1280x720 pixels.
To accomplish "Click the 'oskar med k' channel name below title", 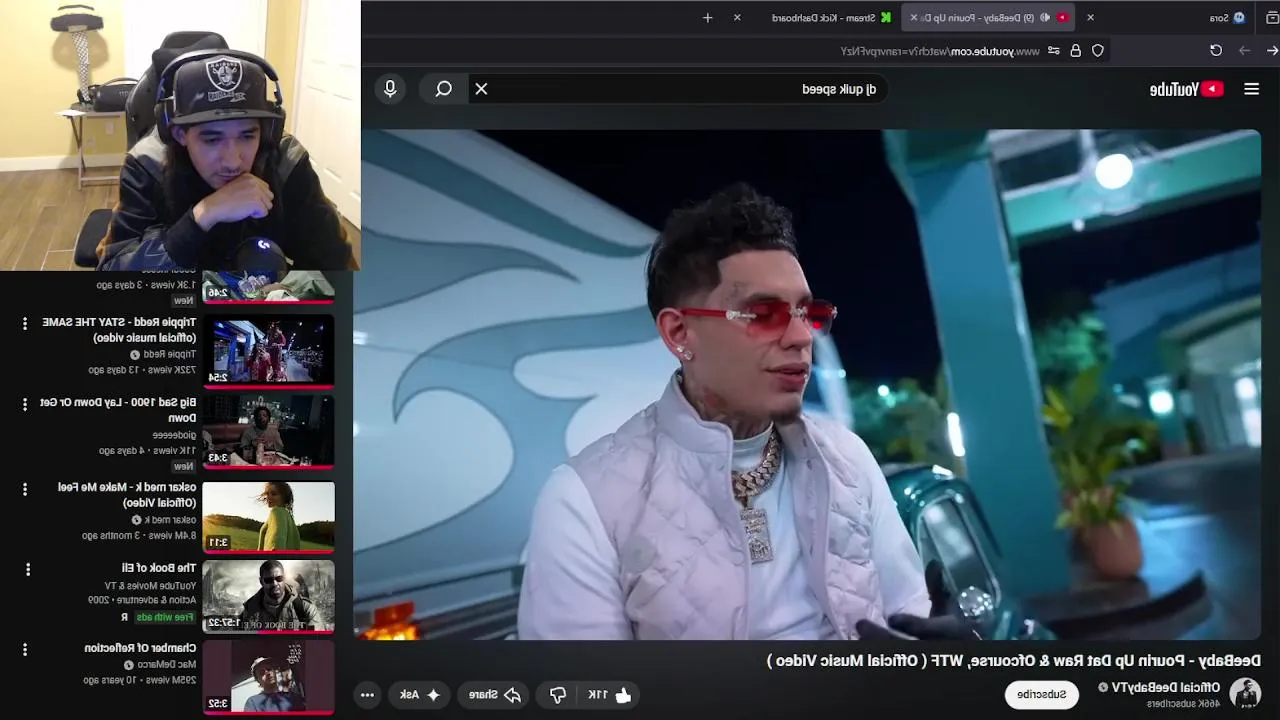I will [170, 519].
